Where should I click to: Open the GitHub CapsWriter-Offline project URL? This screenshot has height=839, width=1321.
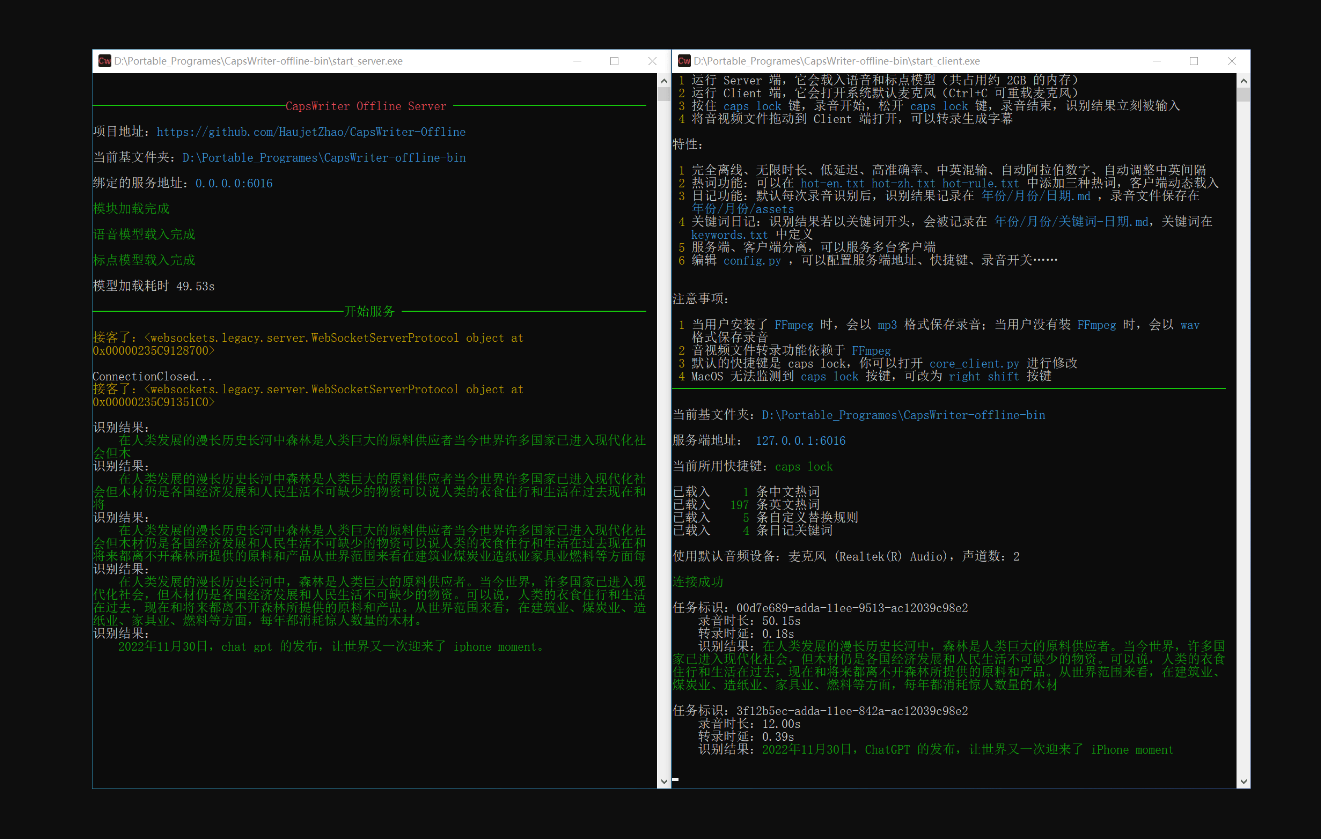click(x=310, y=132)
